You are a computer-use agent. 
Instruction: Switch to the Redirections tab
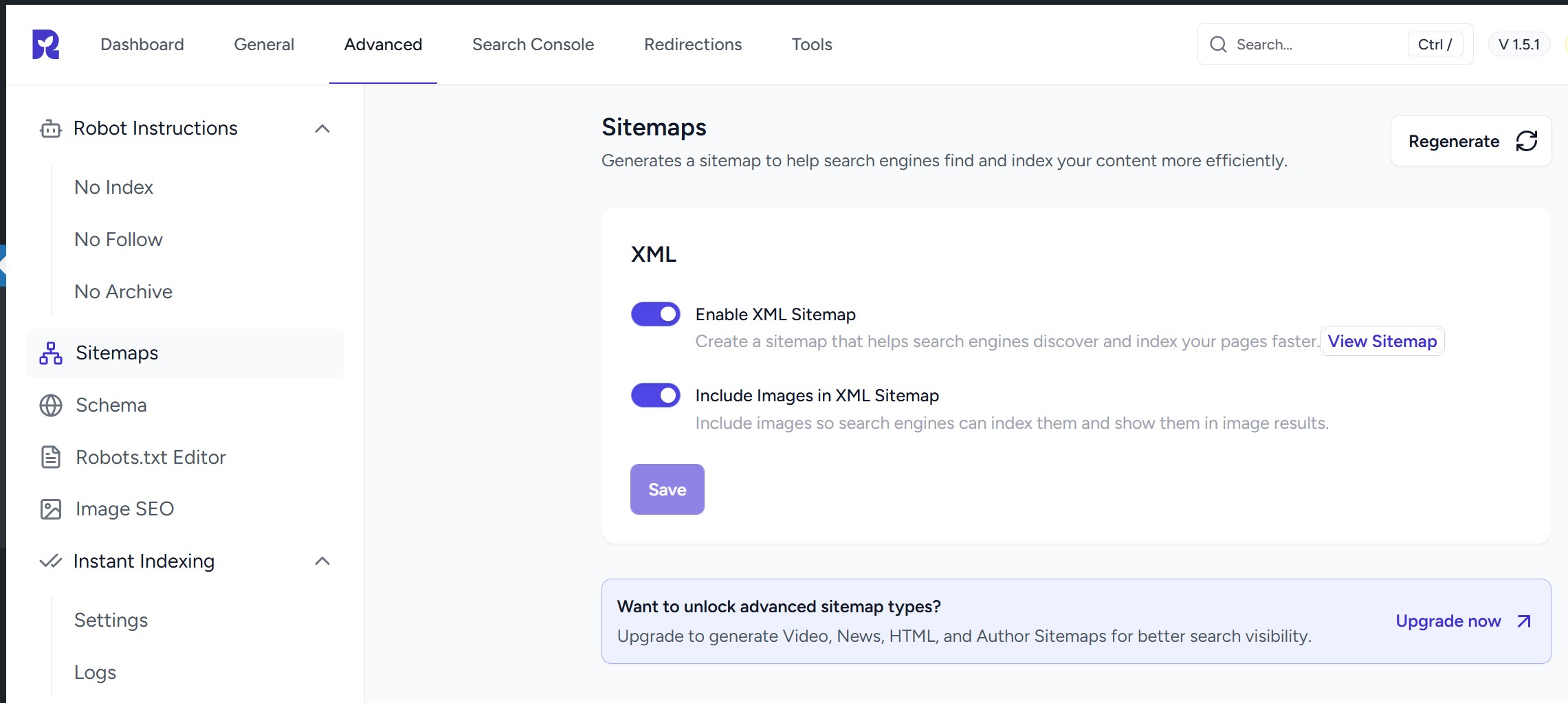693,45
